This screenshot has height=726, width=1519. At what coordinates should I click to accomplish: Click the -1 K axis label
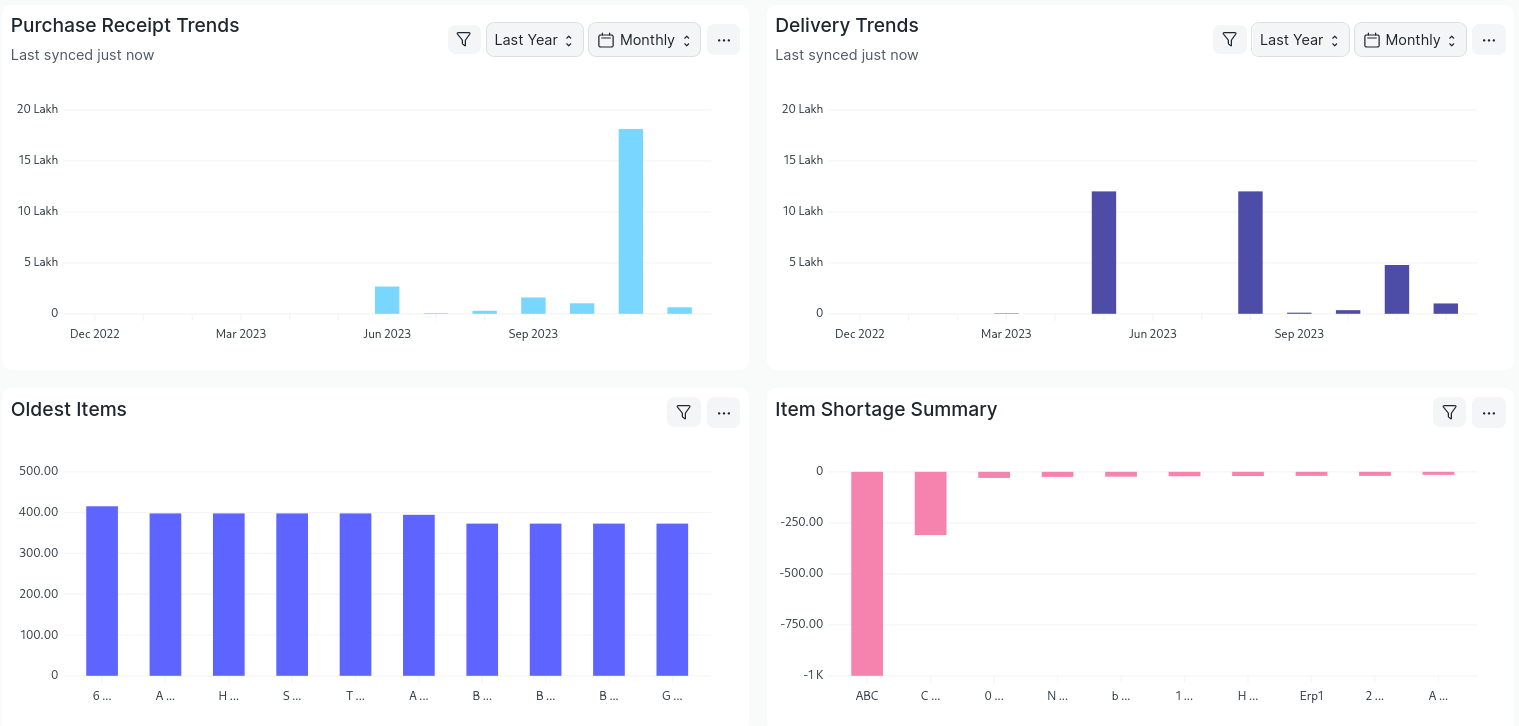tap(813, 675)
